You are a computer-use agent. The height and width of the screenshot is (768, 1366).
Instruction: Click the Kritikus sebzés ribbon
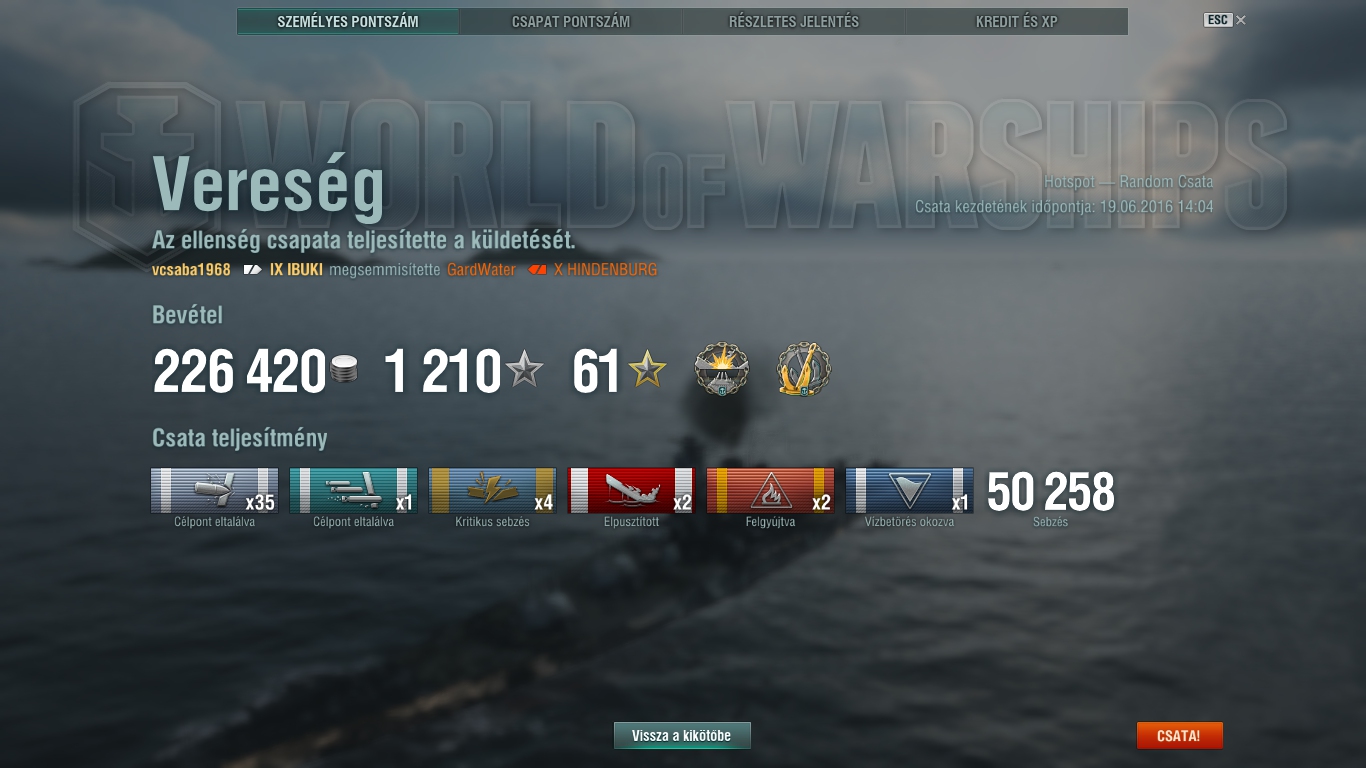tap(492, 490)
